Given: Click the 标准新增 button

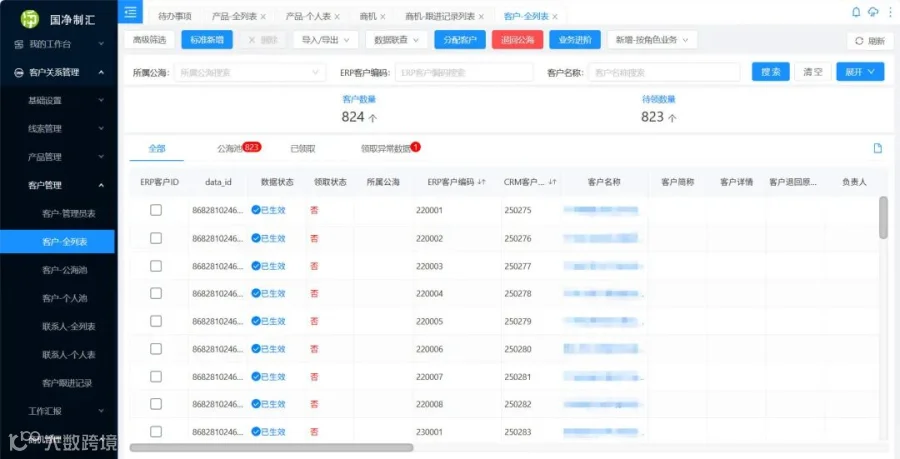Looking at the screenshot, I should pos(207,40).
